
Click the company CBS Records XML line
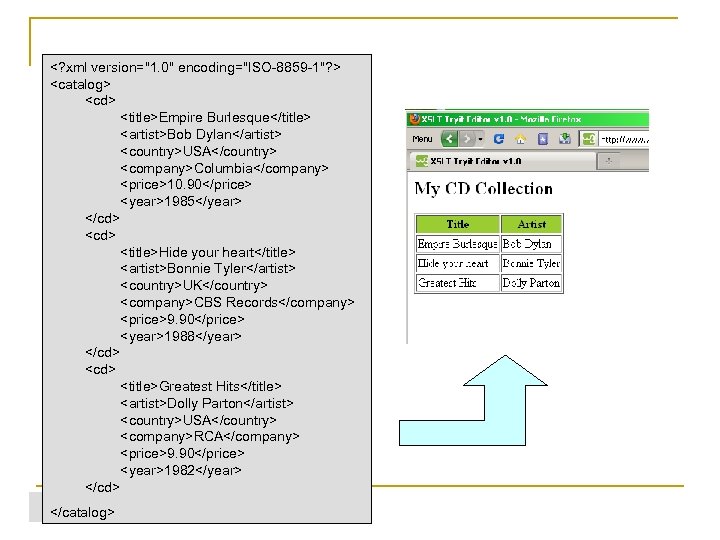point(237,303)
